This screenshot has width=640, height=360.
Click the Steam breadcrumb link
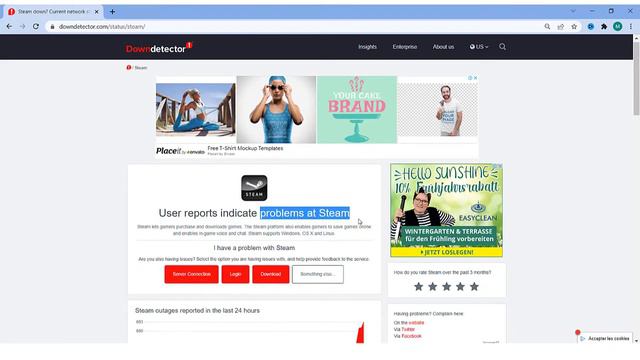[141, 68]
